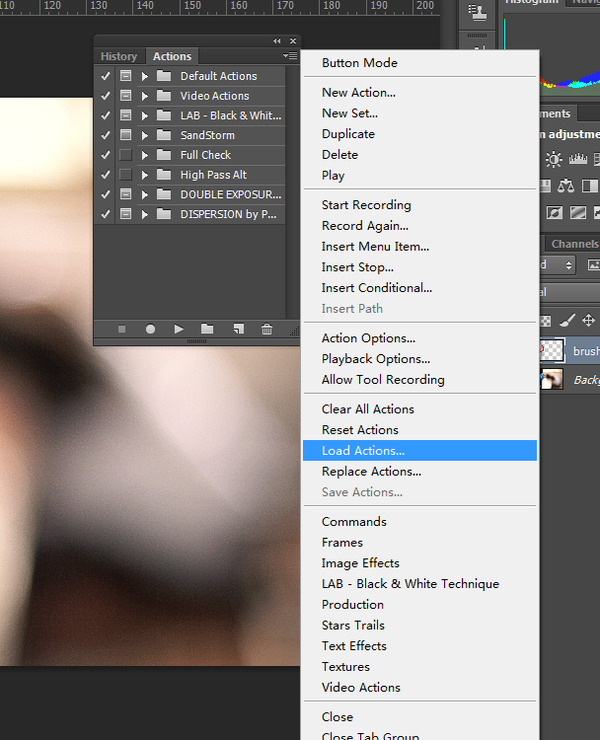This screenshot has width=600, height=740.
Task: Load the Text Effects action set
Action: click(420, 646)
